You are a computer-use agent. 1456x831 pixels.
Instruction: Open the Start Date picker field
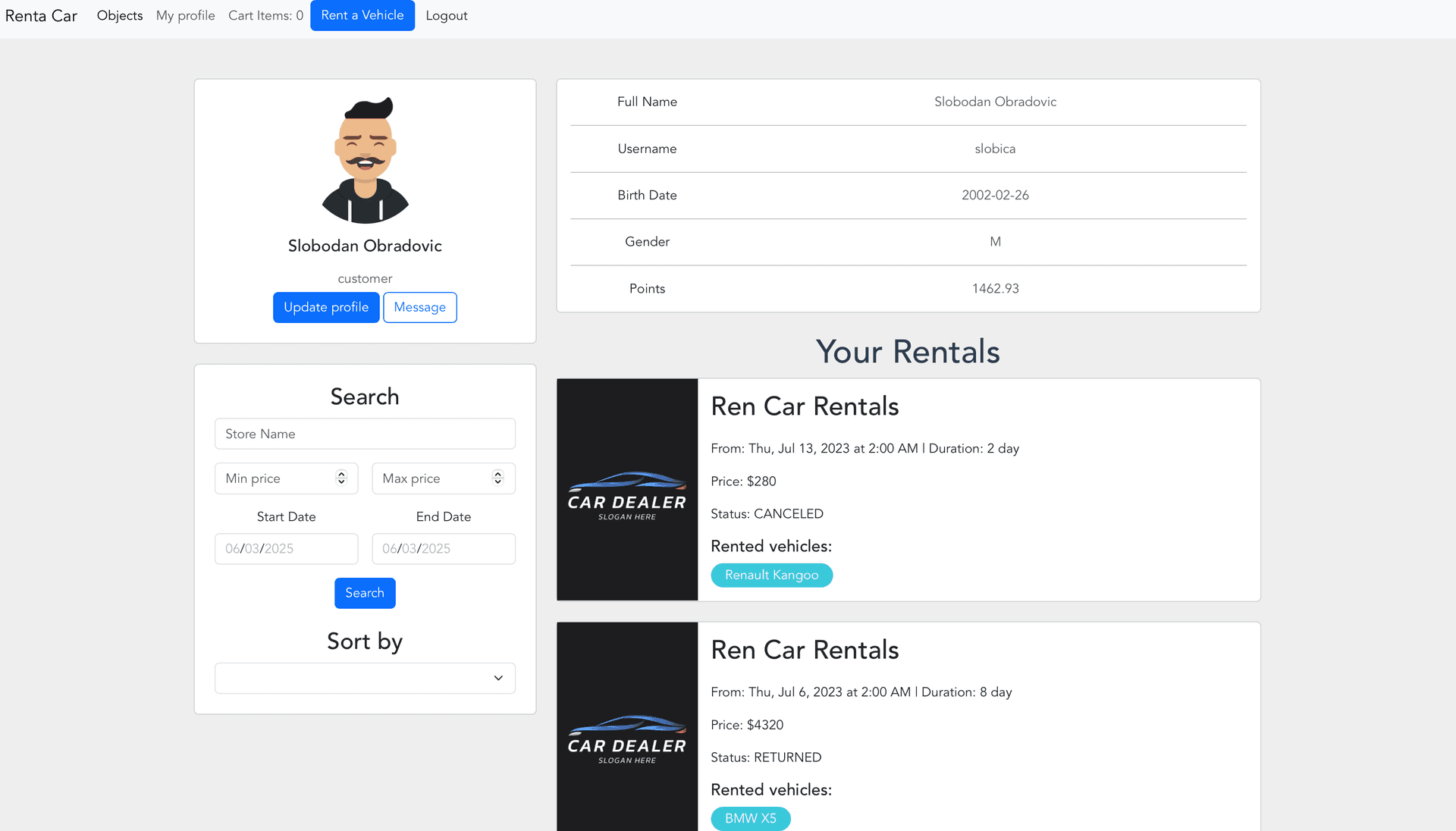(x=286, y=548)
